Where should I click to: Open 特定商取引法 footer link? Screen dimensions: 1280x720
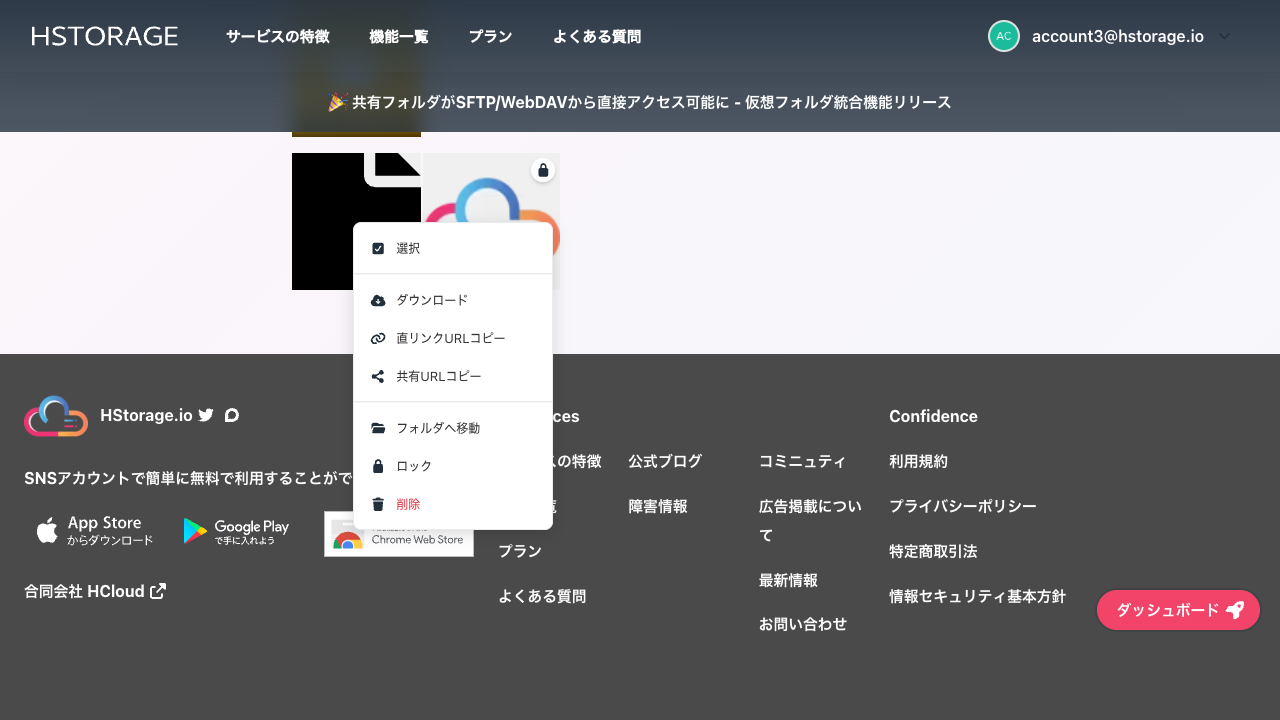point(933,551)
